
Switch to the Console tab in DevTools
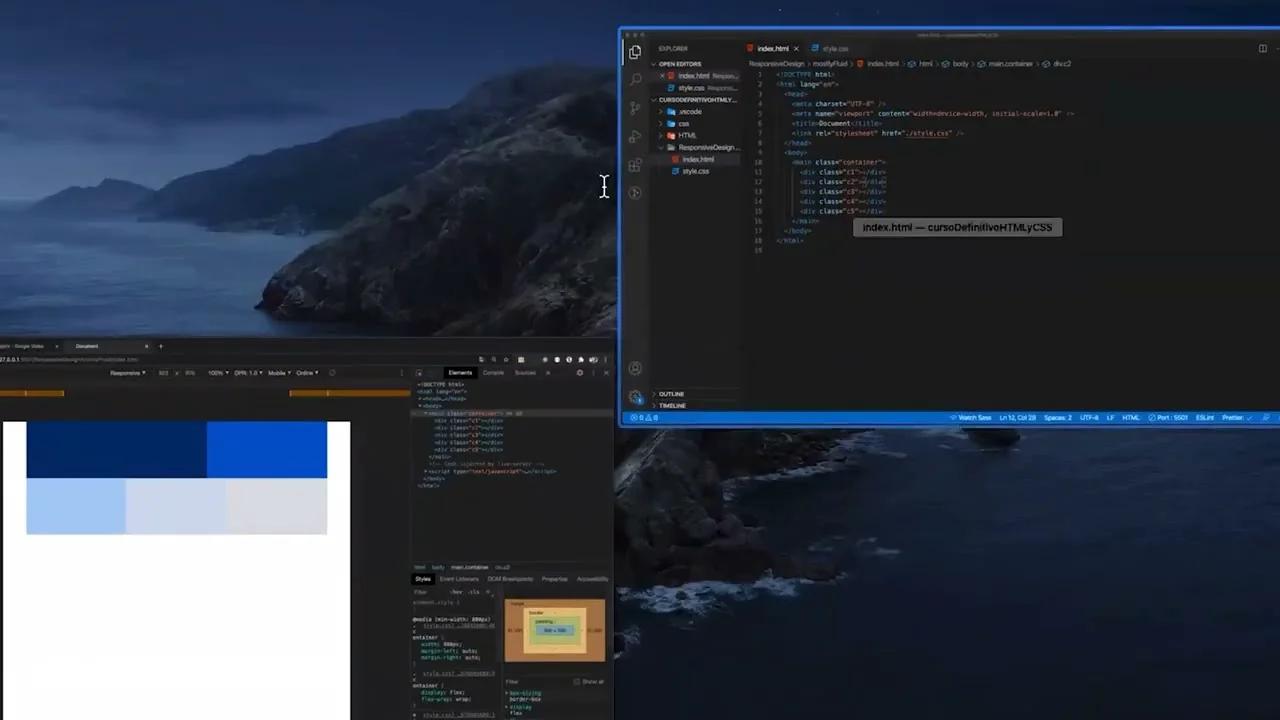pyautogui.click(x=493, y=373)
